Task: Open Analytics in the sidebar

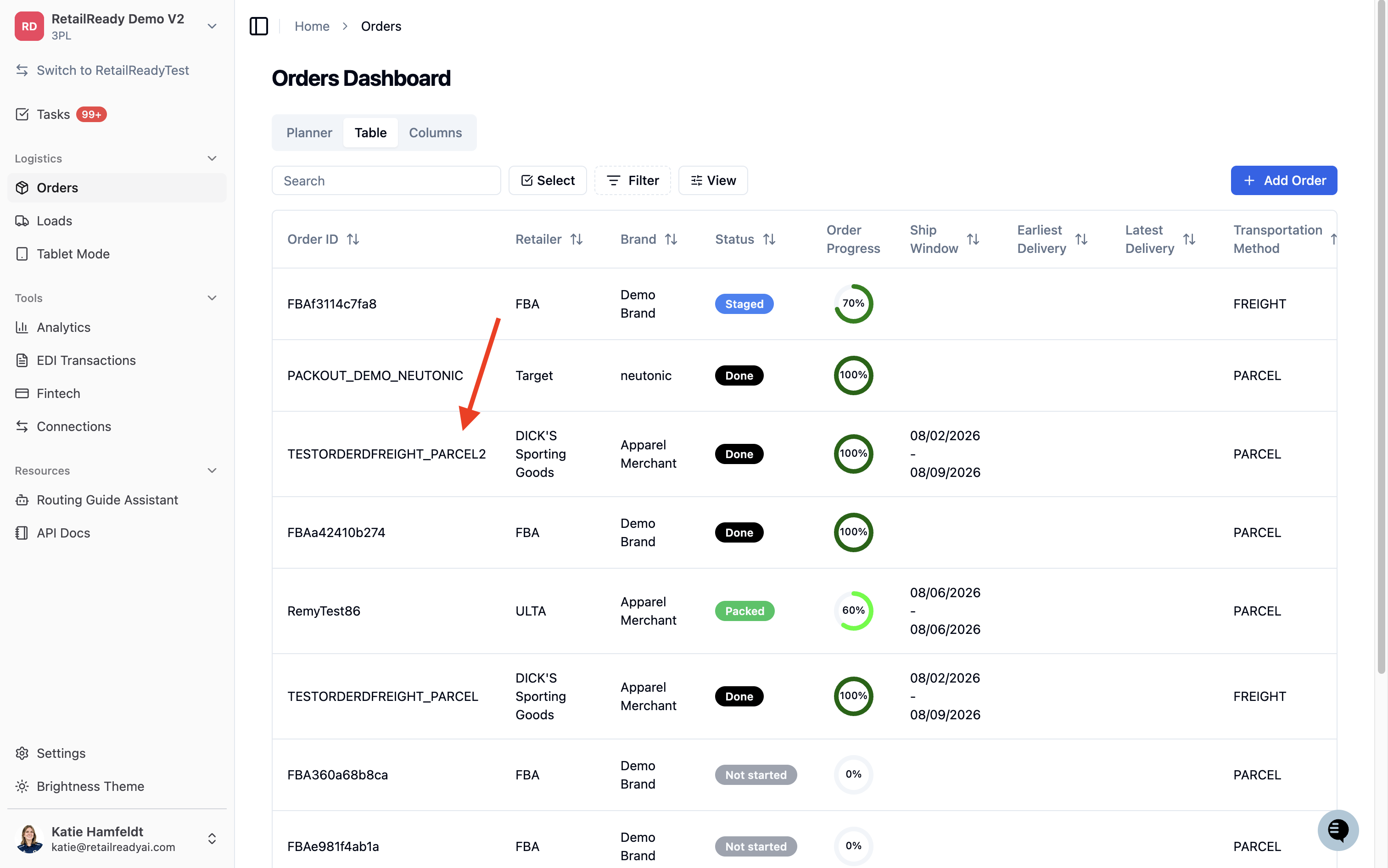Action: pos(117,327)
